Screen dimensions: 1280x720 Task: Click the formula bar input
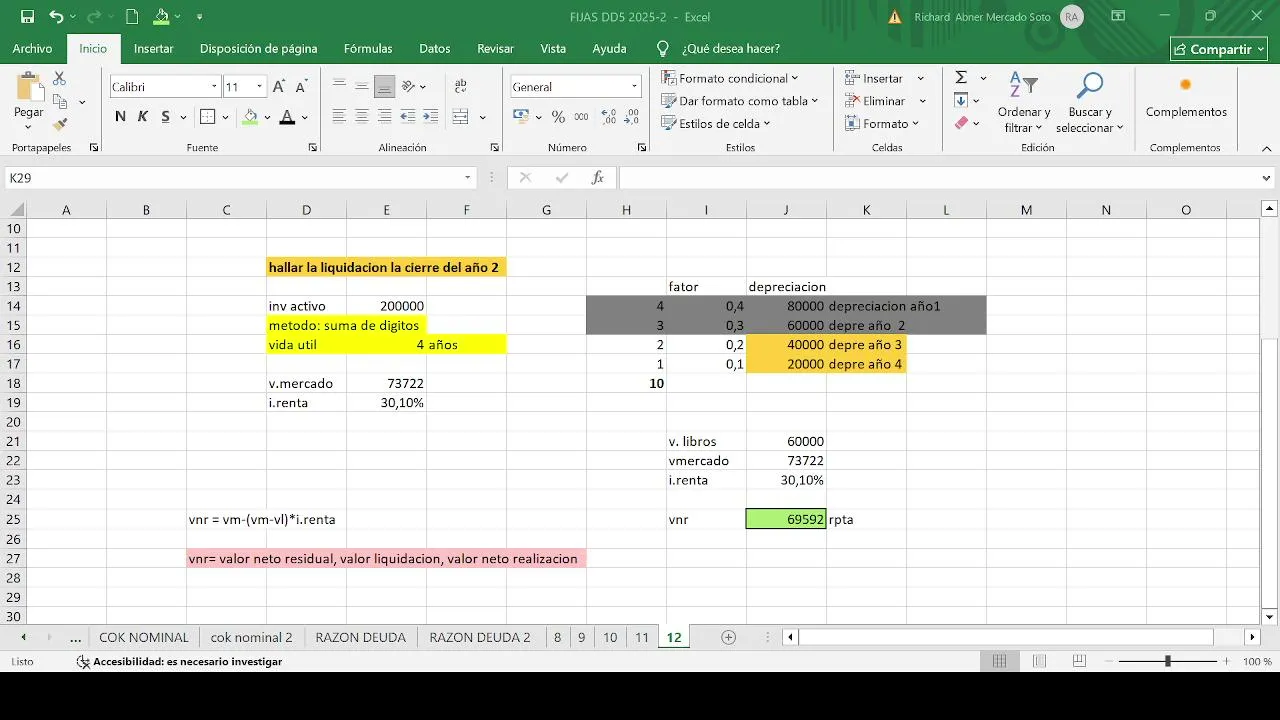click(940, 178)
